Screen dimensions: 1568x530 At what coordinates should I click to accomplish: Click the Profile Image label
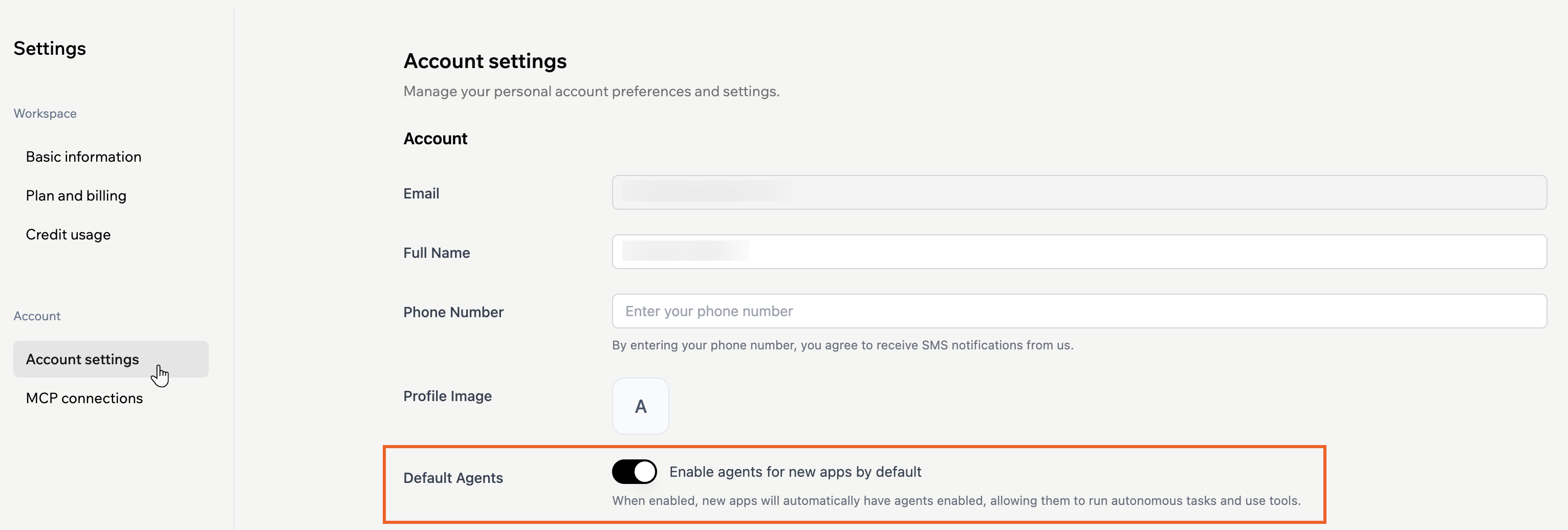pos(447,396)
